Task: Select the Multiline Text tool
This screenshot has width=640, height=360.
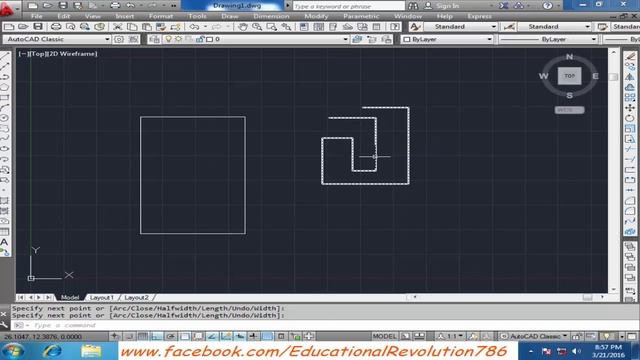Action: (x=4, y=242)
